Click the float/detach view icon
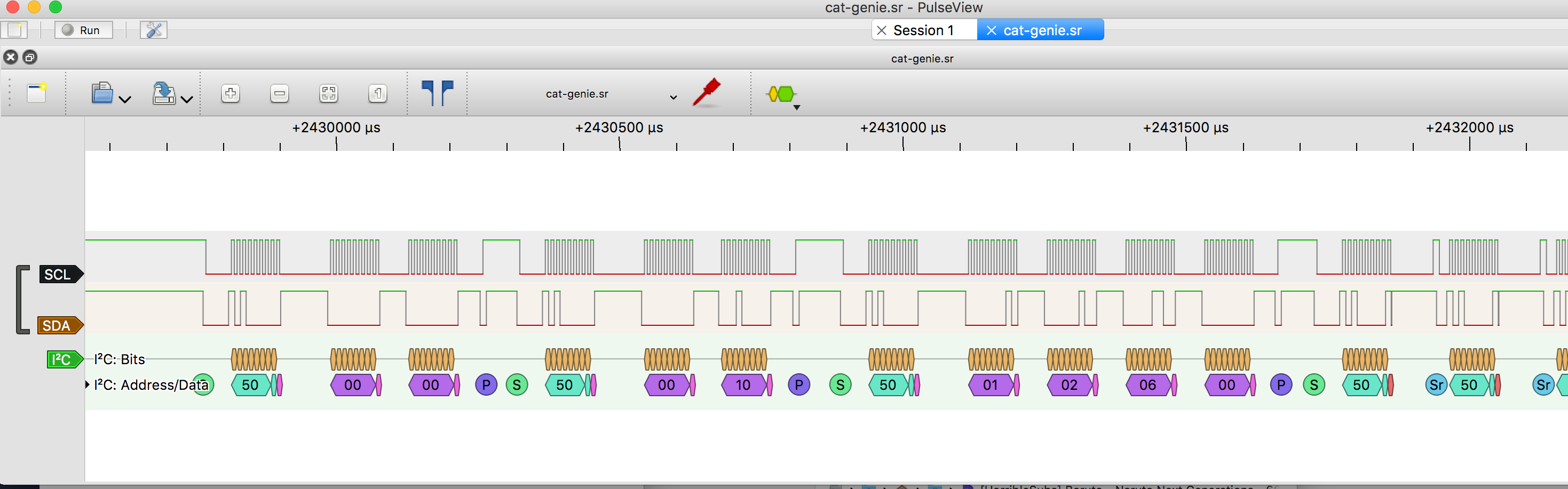The height and width of the screenshot is (489, 1568). click(30, 57)
